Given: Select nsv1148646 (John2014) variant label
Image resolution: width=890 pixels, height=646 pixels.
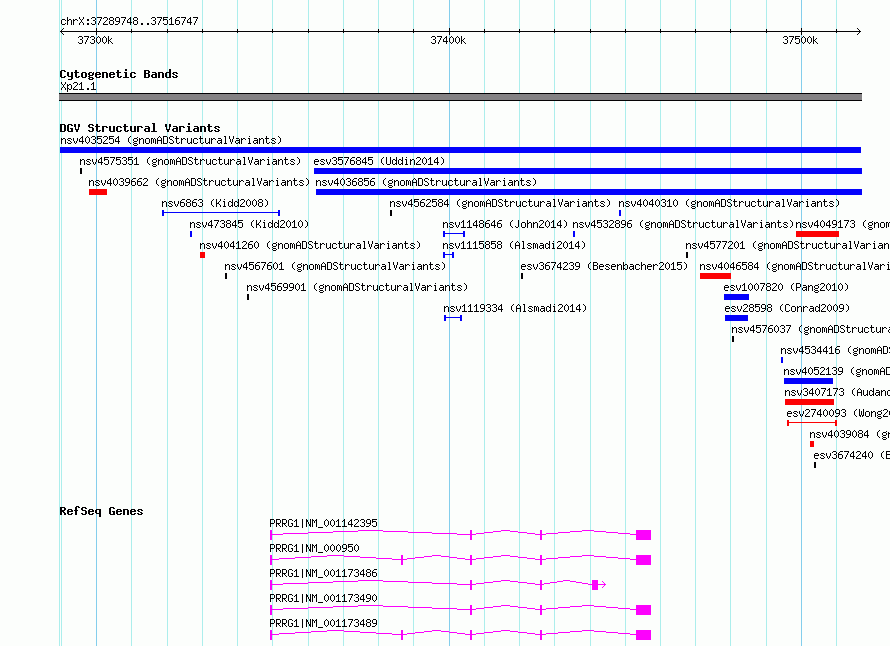Looking at the screenshot, I should click(505, 224).
